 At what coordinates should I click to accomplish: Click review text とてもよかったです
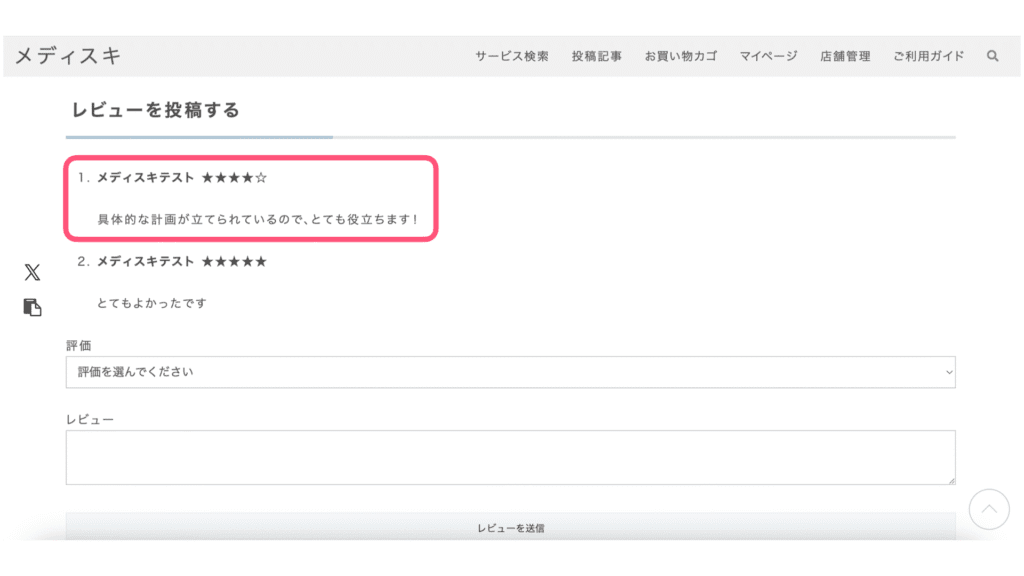tap(152, 303)
